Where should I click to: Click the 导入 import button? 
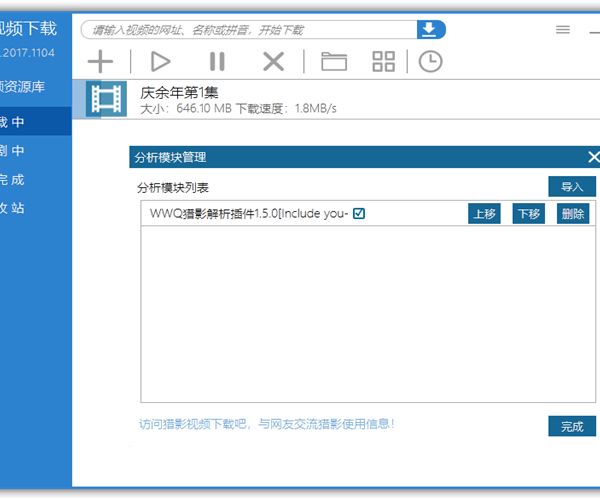tap(571, 187)
